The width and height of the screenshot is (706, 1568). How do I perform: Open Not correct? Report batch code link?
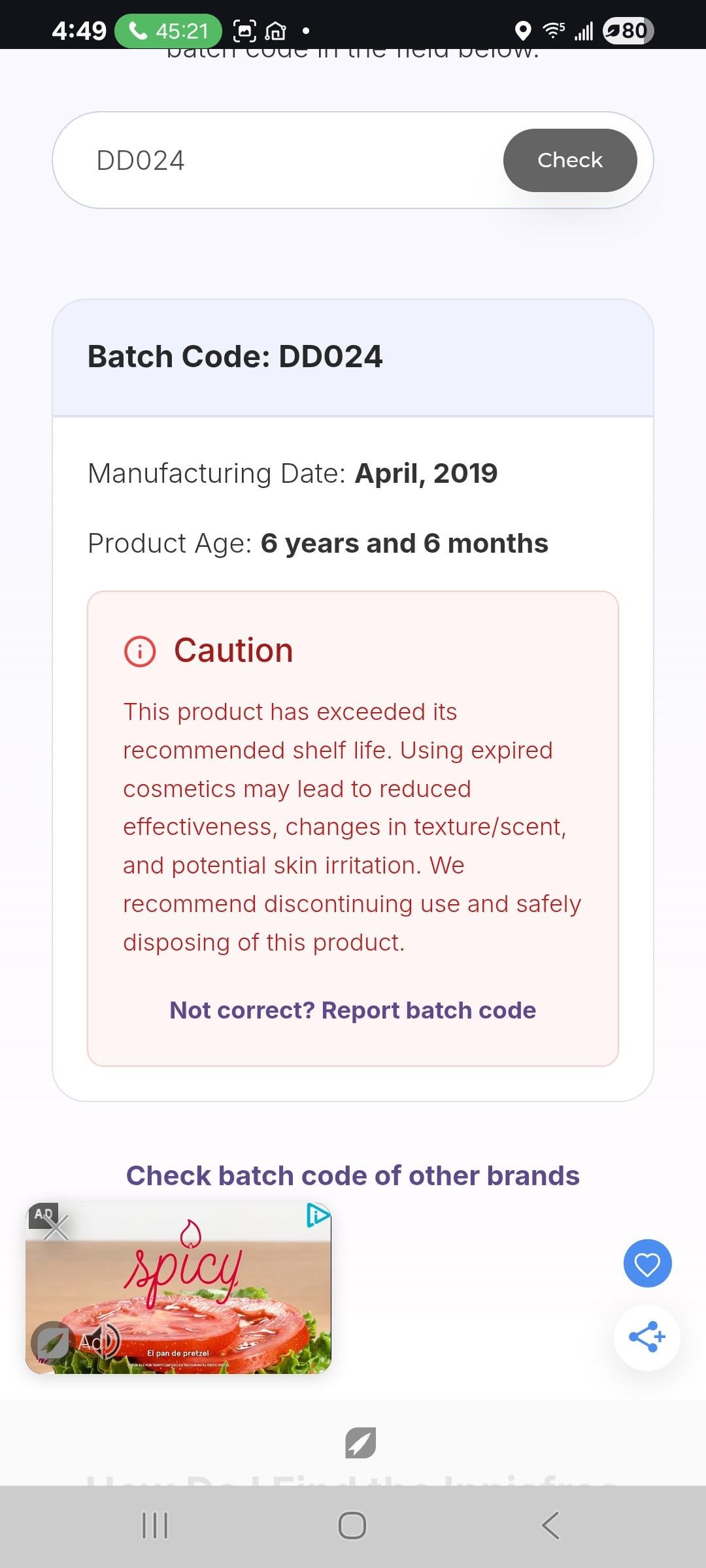click(x=352, y=1010)
